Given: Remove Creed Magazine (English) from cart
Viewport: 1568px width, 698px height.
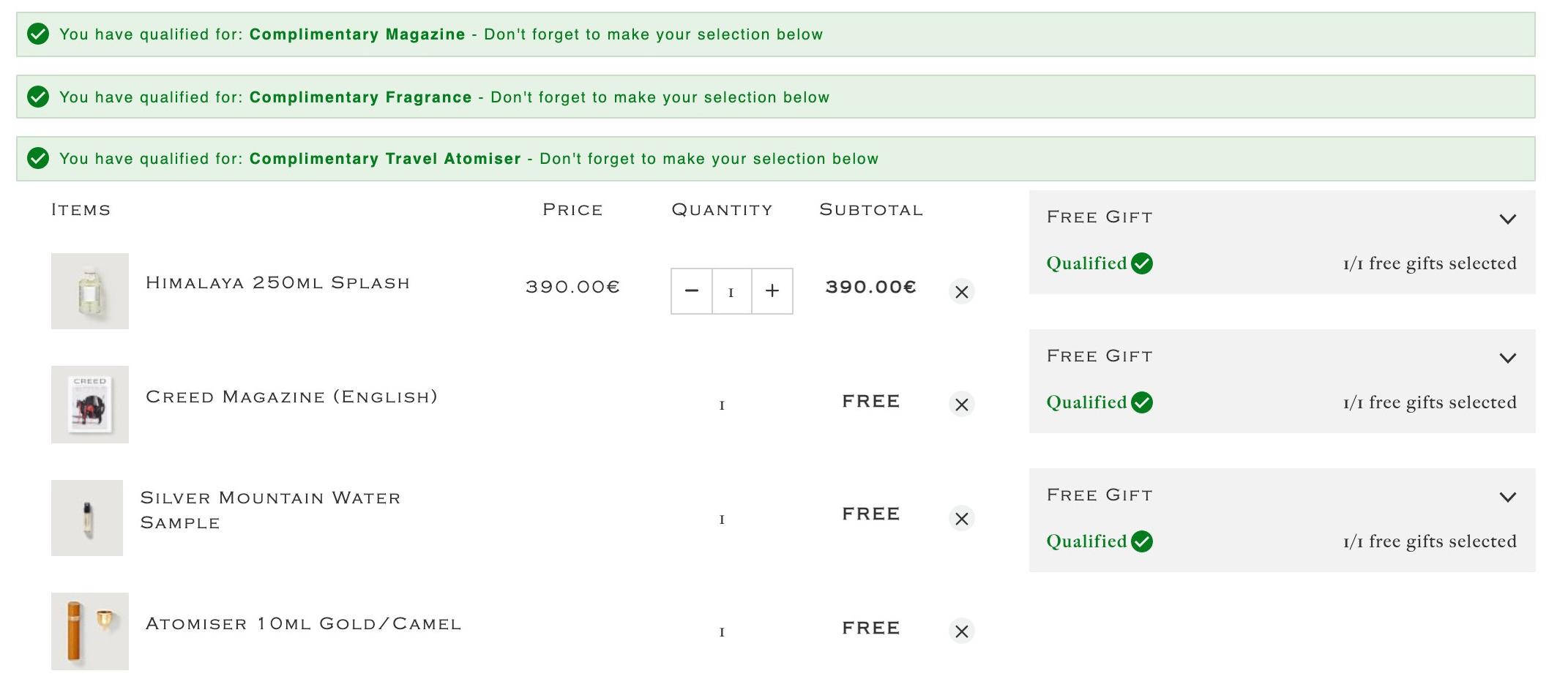Looking at the screenshot, I should coord(961,404).
